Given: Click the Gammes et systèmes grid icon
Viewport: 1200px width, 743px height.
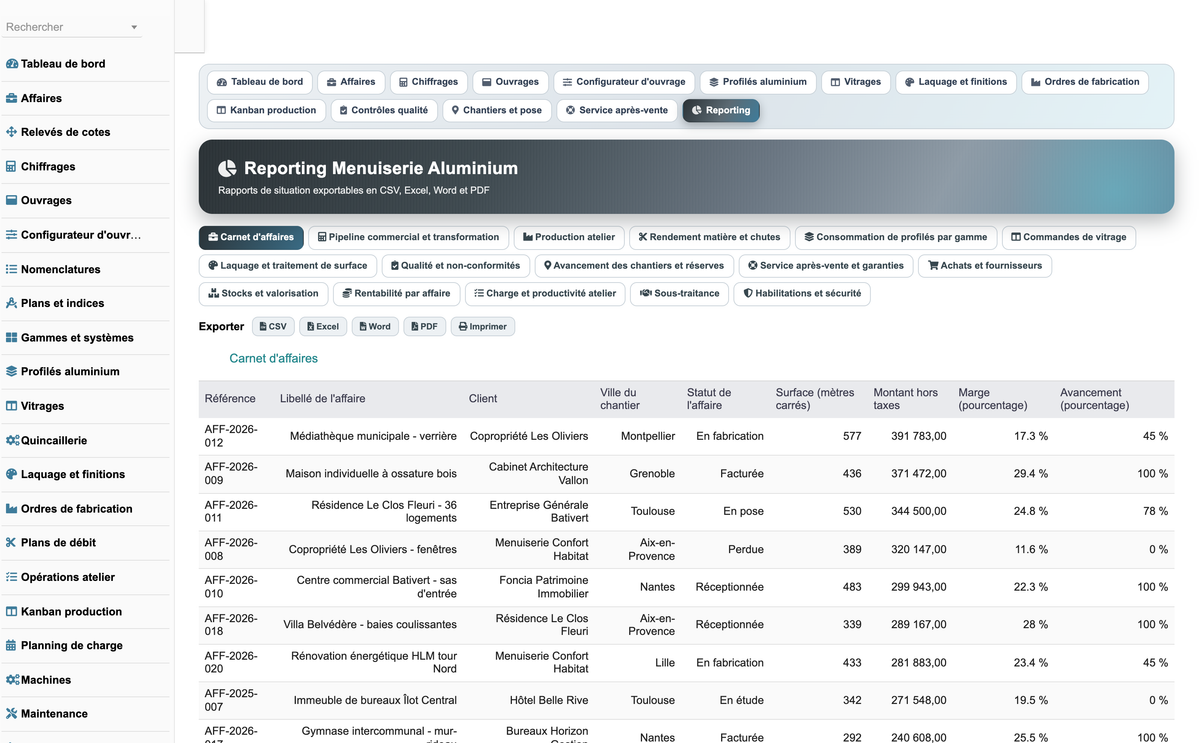Looking at the screenshot, I should click(x=12, y=338).
